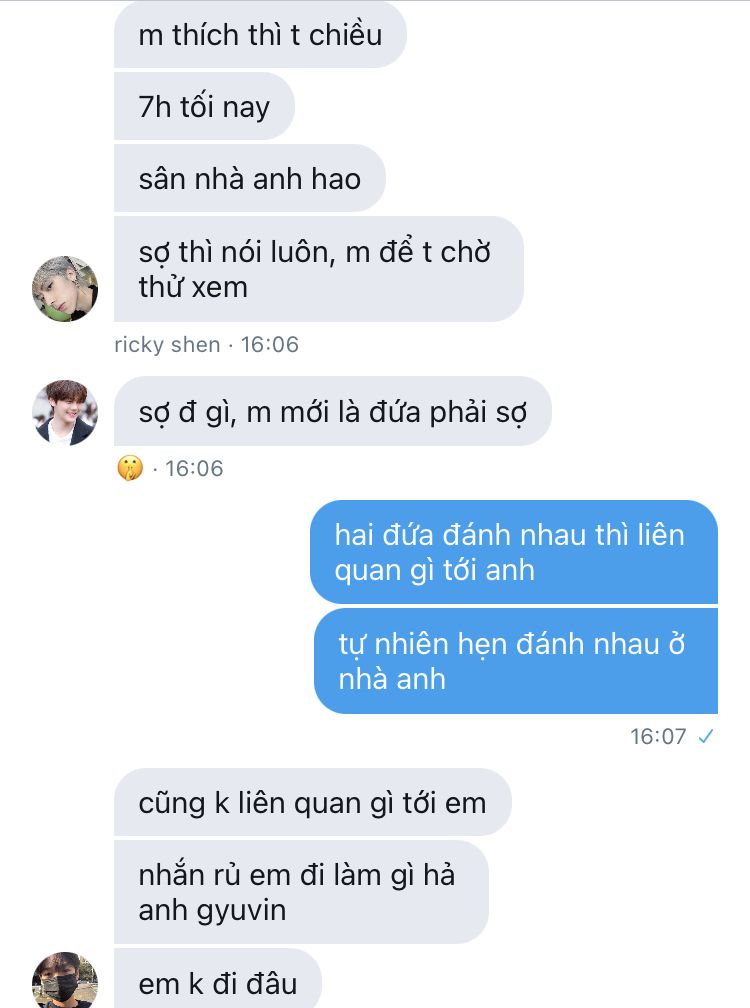Image resolution: width=750 pixels, height=1008 pixels.
Task: Tap the "7h tối nay" message bubble
Action: tap(204, 106)
